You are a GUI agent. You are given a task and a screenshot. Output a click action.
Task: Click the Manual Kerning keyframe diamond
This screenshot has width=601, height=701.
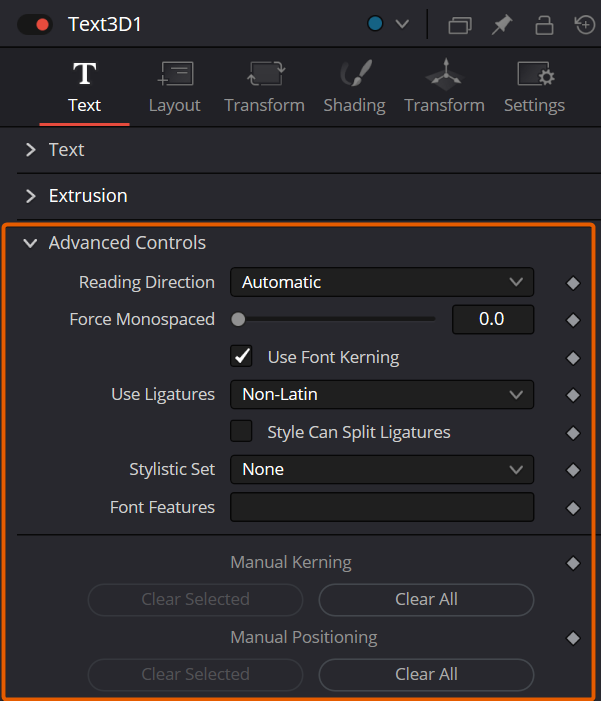click(573, 563)
